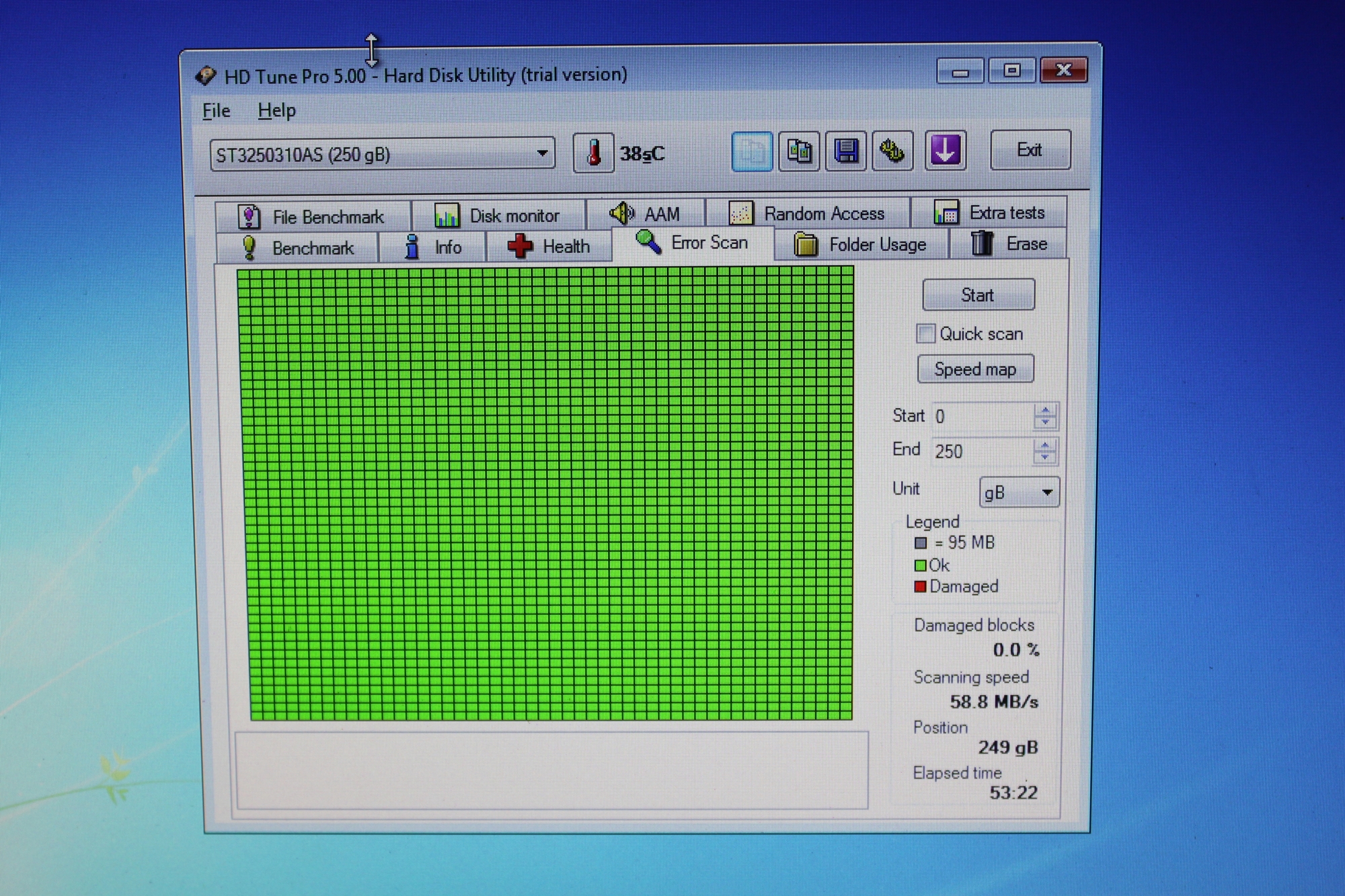Open the options wrench icon
This screenshot has height=896, width=1345.
click(x=892, y=151)
